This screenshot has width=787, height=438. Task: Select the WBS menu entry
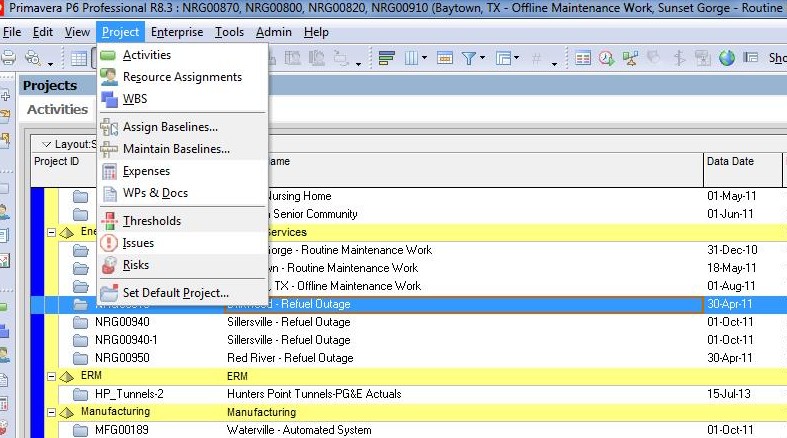(x=135, y=99)
